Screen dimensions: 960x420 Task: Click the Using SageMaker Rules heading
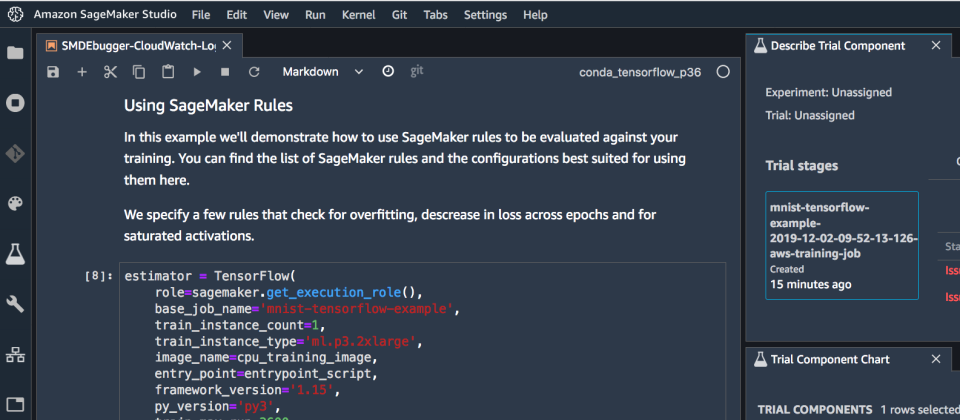pos(208,106)
